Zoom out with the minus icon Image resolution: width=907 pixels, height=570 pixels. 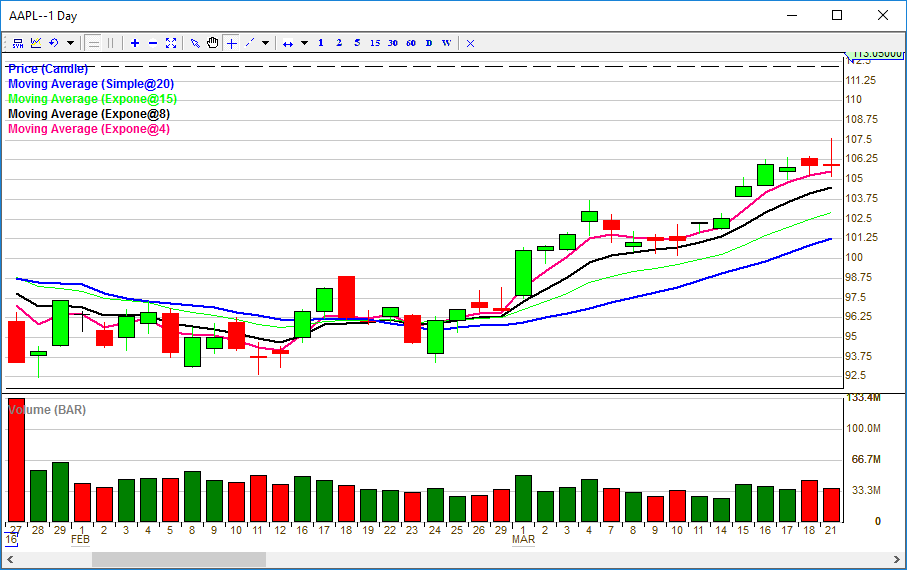point(153,43)
